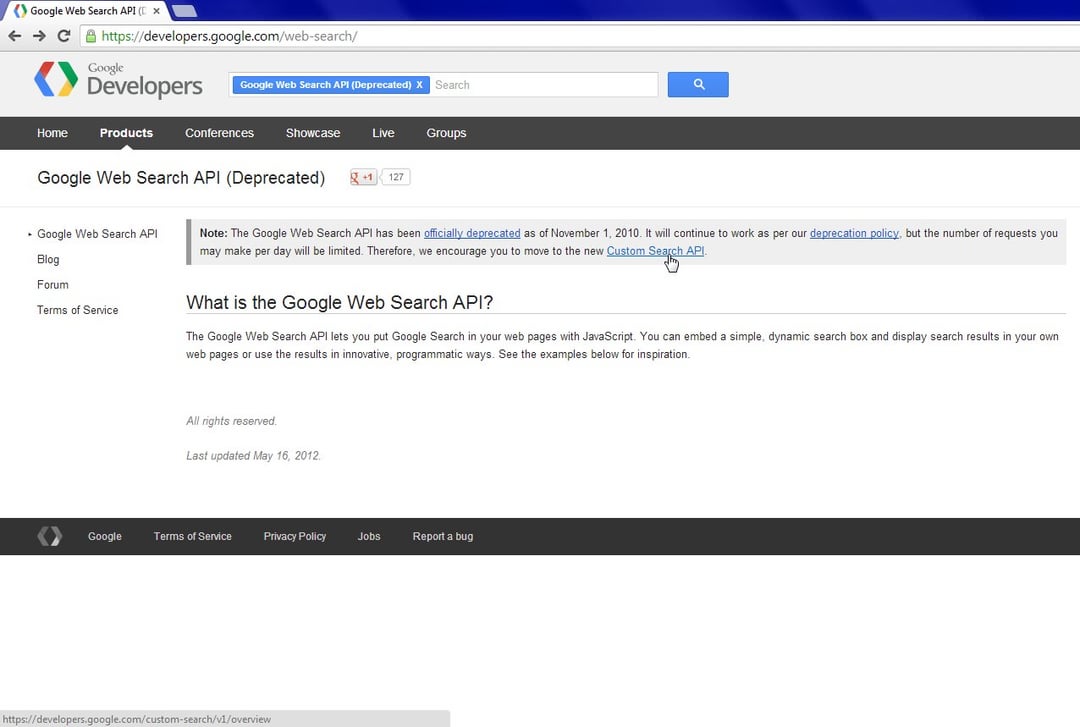The width and height of the screenshot is (1080, 727).
Task: Click the browser forward arrow
Action: pos(39,36)
